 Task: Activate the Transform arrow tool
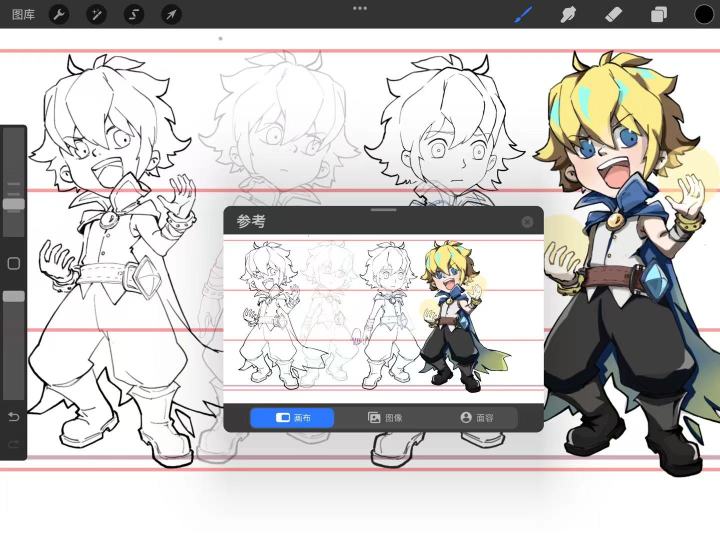coord(171,15)
